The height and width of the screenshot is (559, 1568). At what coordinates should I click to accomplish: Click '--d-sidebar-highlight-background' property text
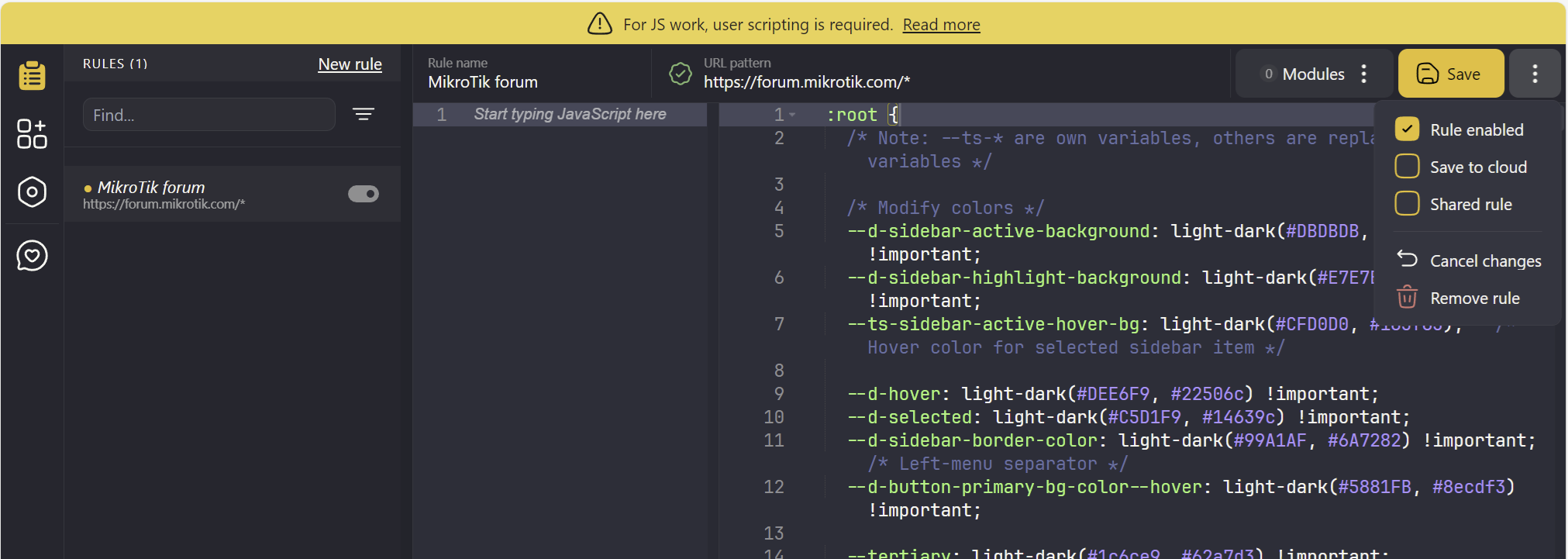pyautogui.click(x=1014, y=278)
